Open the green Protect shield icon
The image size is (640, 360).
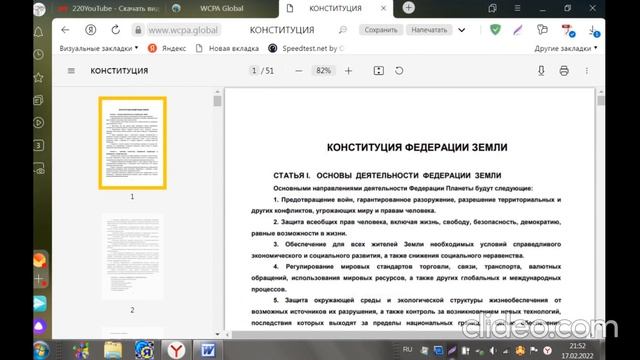click(x=495, y=29)
